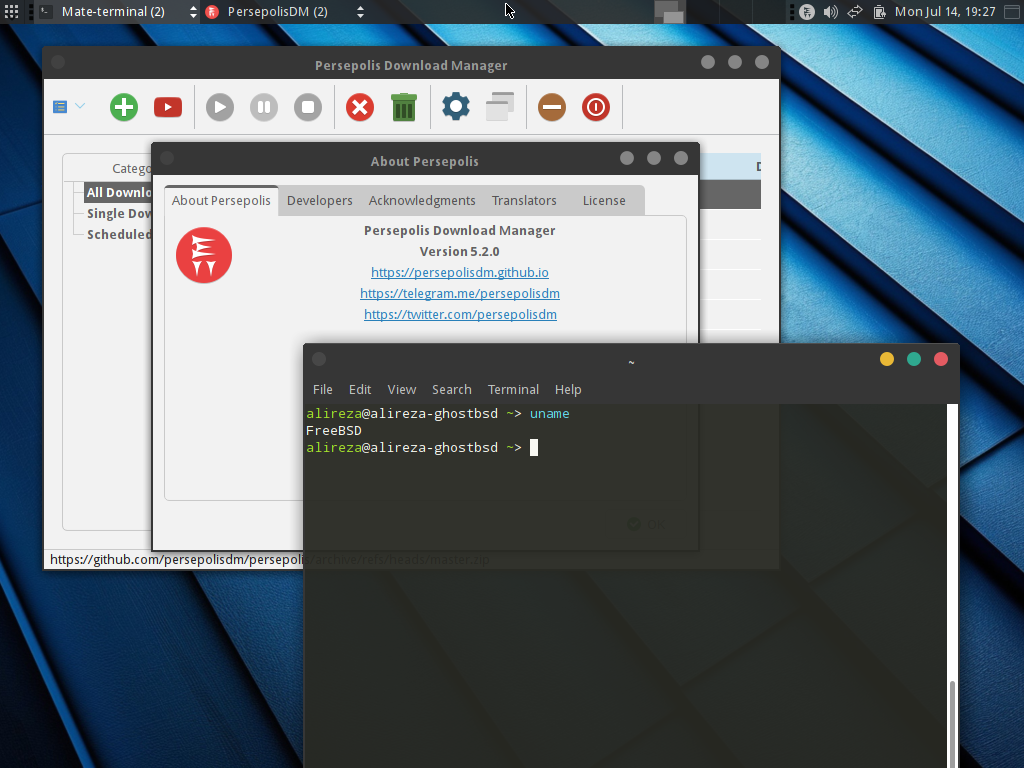The width and height of the screenshot is (1024, 768).
Task: Open the terminal Edit menu
Action: click(x=360, y=390)
